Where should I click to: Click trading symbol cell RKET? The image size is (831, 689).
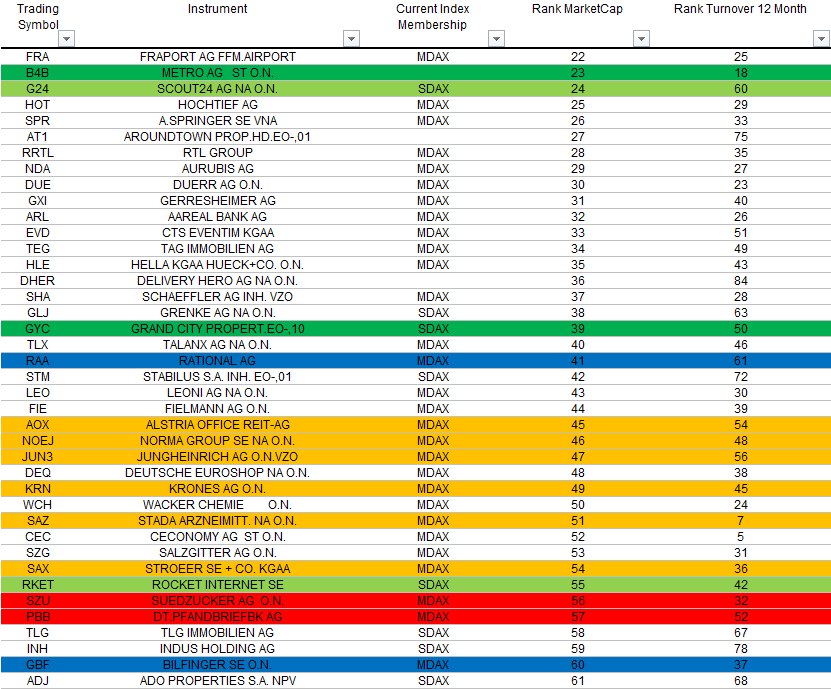[38, 585]
